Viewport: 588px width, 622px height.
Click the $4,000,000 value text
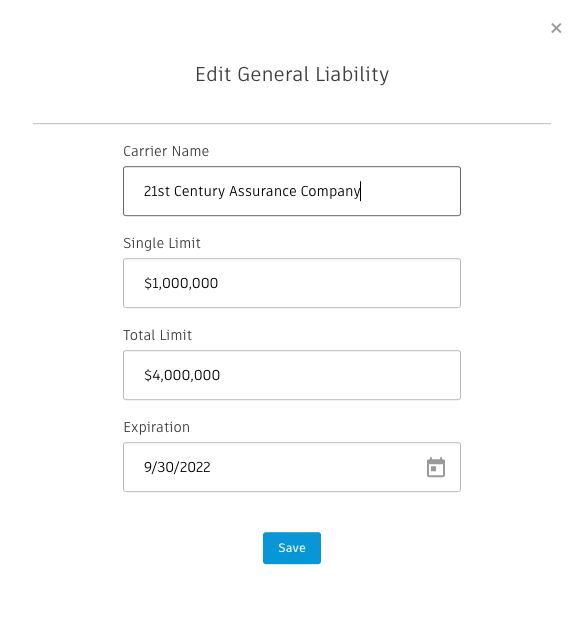[182, 375]
